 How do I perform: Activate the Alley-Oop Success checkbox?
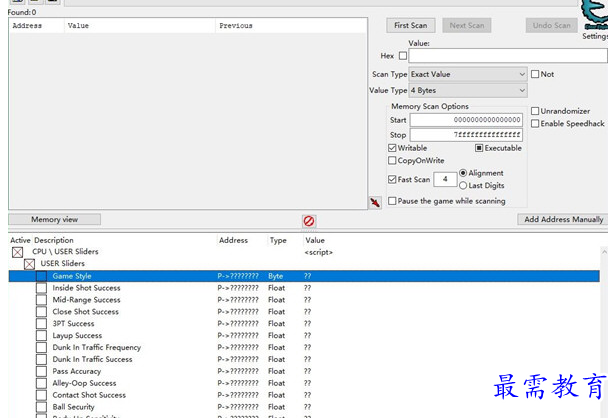coord(41,383)
